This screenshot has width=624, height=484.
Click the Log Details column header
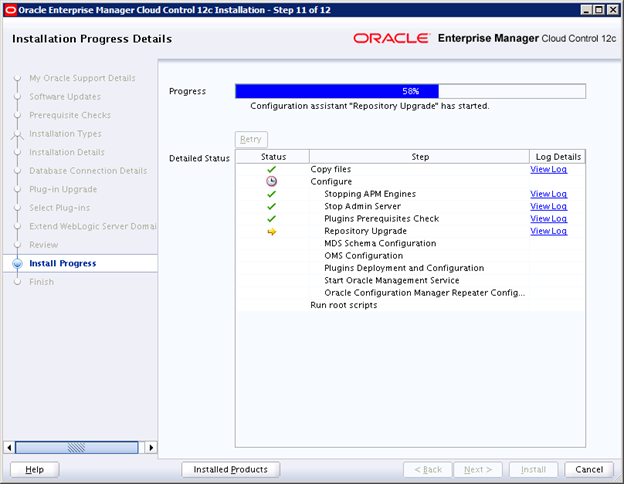point(558,157)
